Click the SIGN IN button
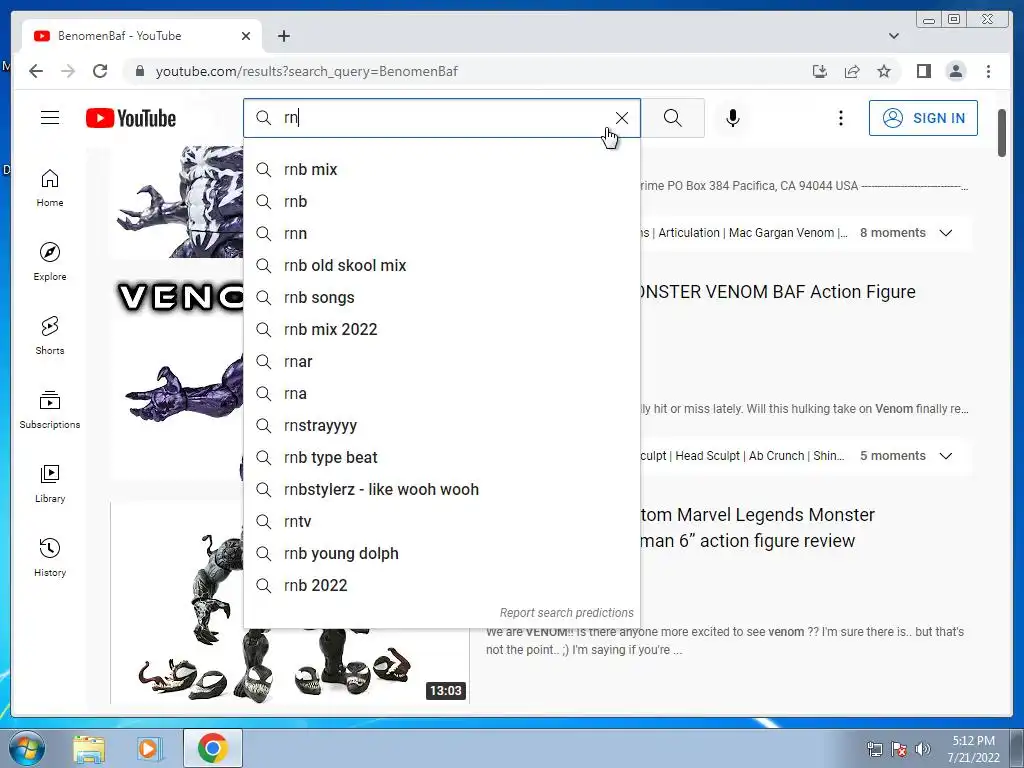Image resolution: width=1024 pixels, height=768 pixels. [923, 118]
